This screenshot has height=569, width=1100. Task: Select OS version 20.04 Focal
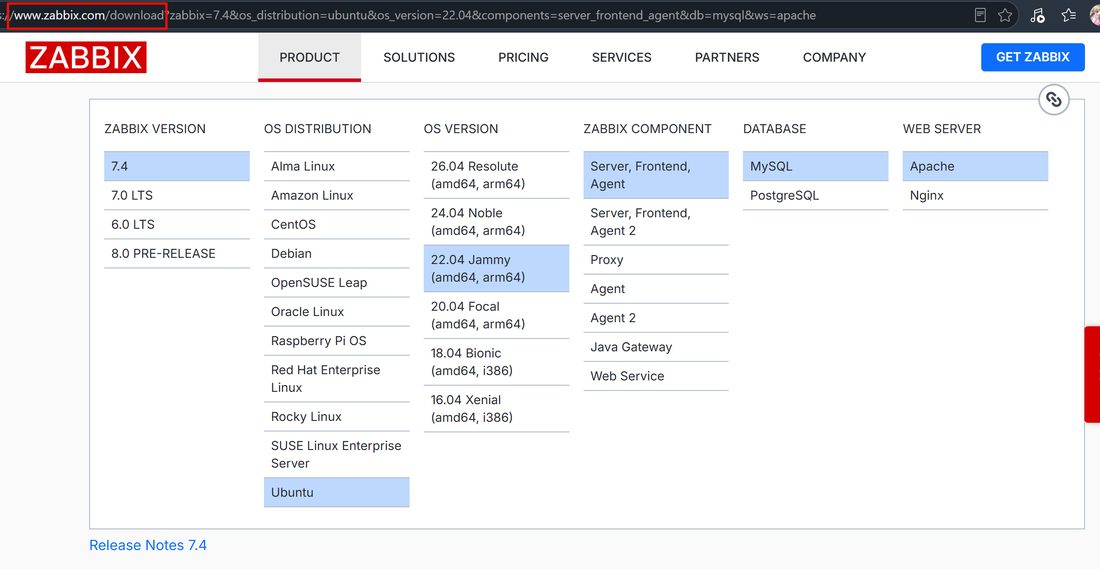pos(497,315)
